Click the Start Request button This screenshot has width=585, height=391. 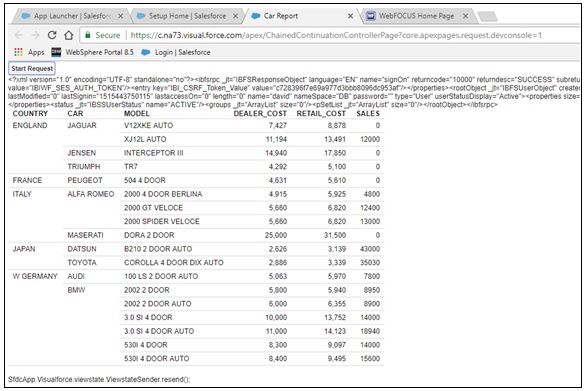click(32, 68)
